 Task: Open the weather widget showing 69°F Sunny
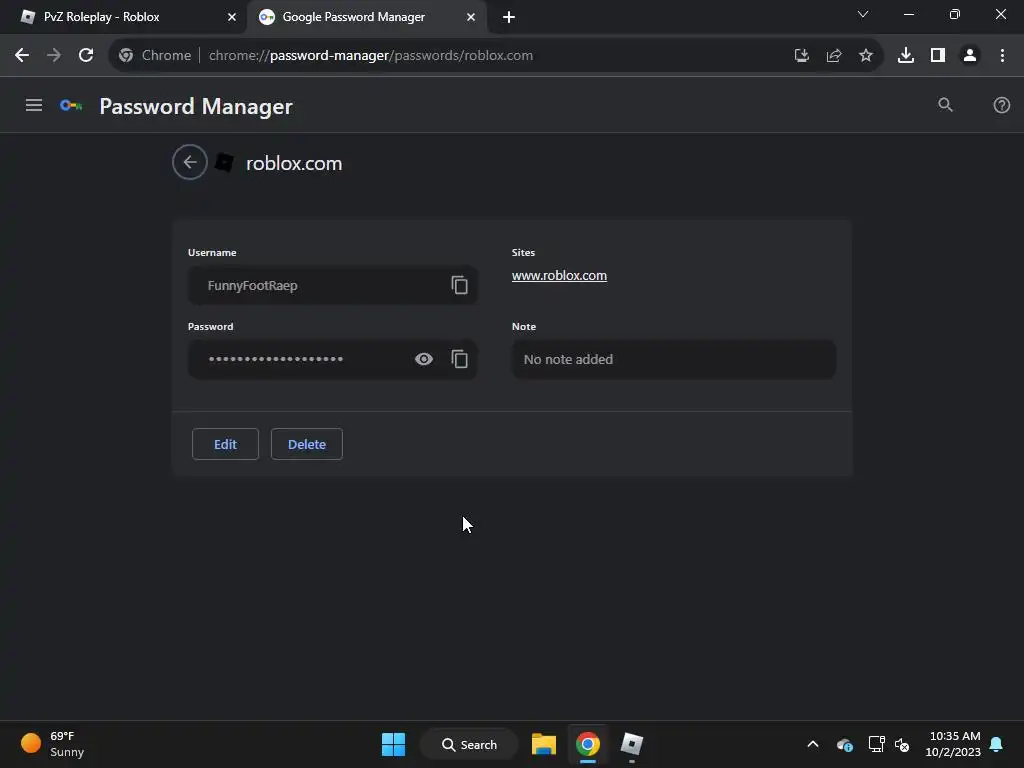[x=52, y=744]
